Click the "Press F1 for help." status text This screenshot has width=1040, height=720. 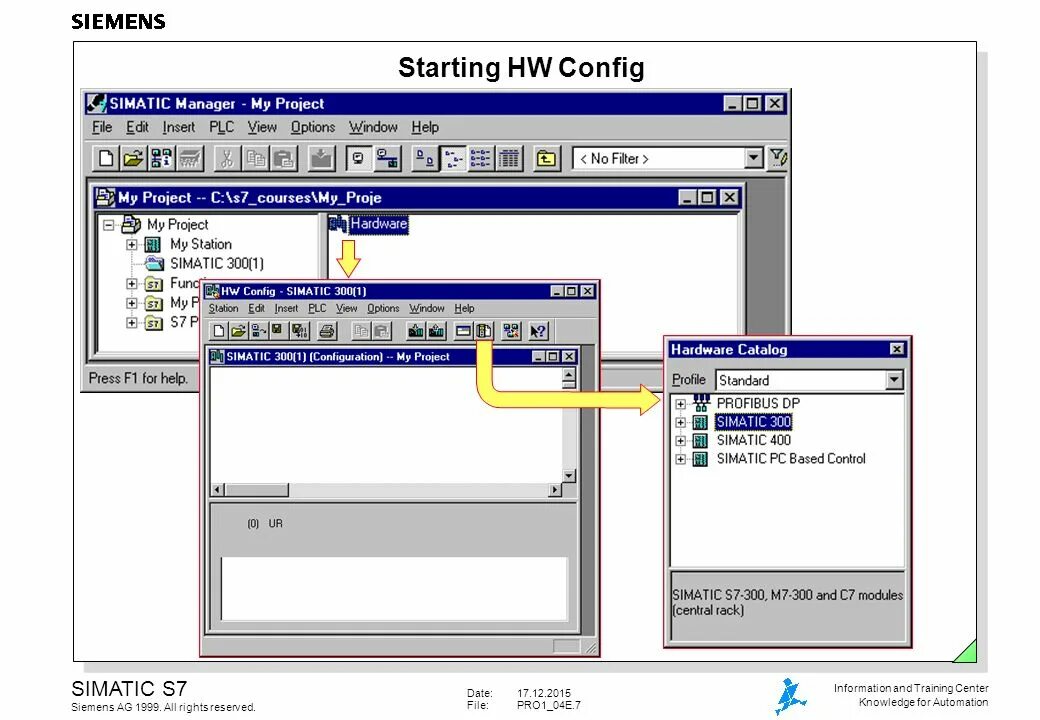138,379
